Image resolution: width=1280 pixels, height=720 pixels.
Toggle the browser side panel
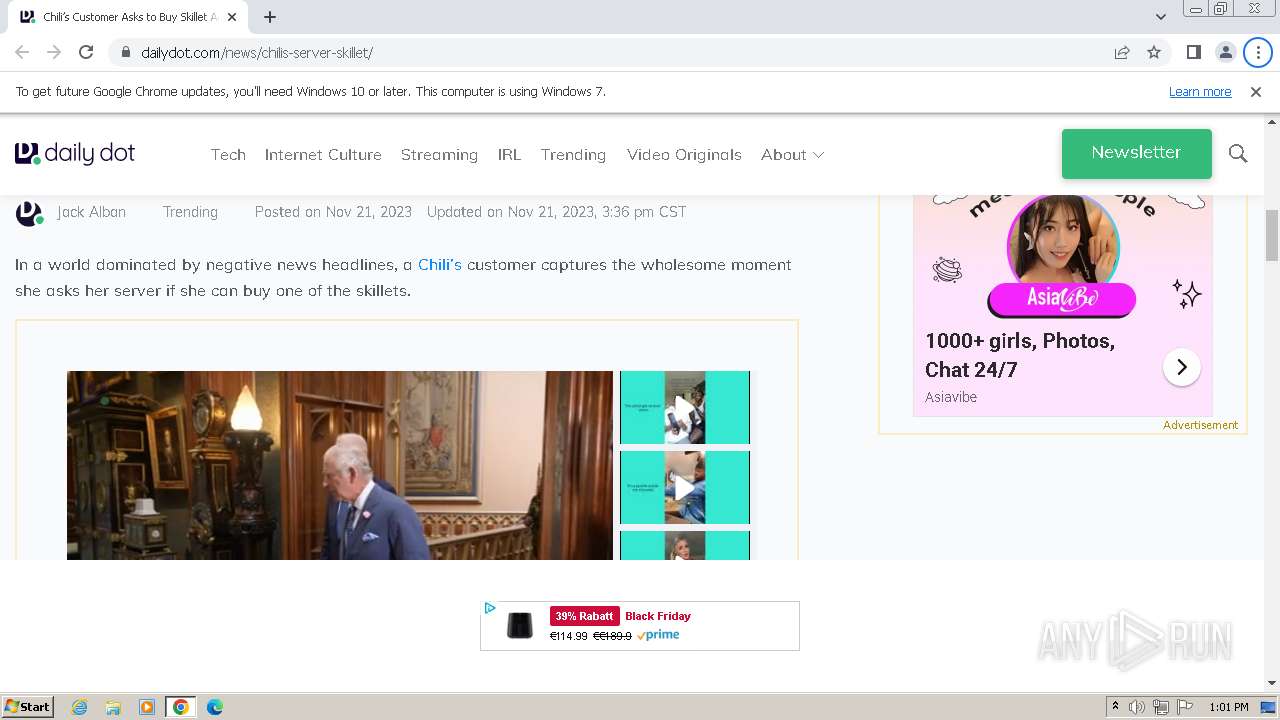(1193, 52)
